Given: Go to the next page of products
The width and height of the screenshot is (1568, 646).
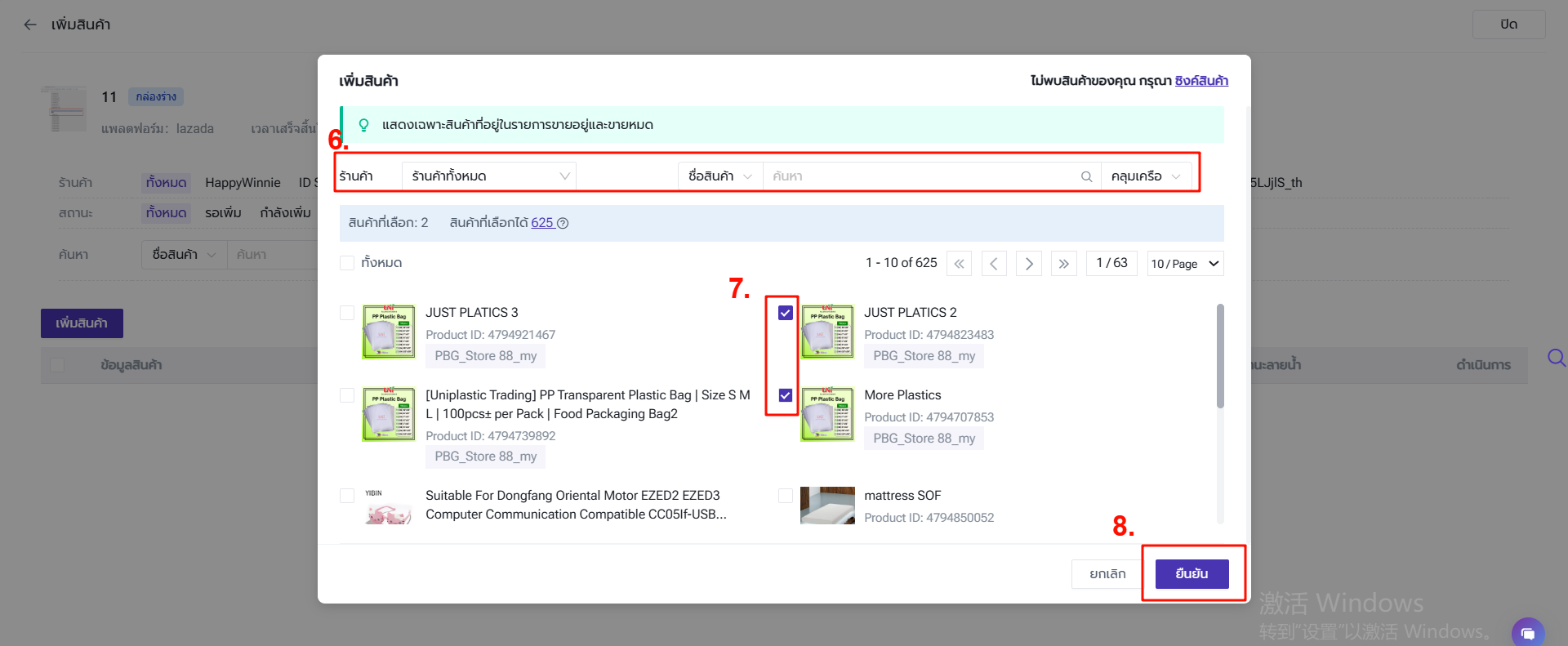Looking at the screenshot, I should click(1029, 264).
